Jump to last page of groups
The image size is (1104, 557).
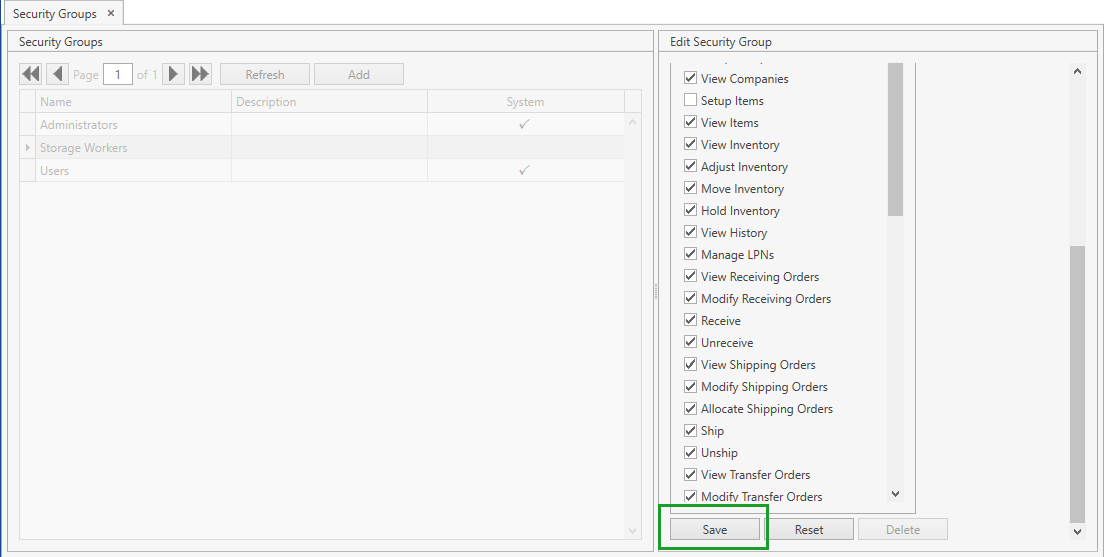[x=200, y=75]
